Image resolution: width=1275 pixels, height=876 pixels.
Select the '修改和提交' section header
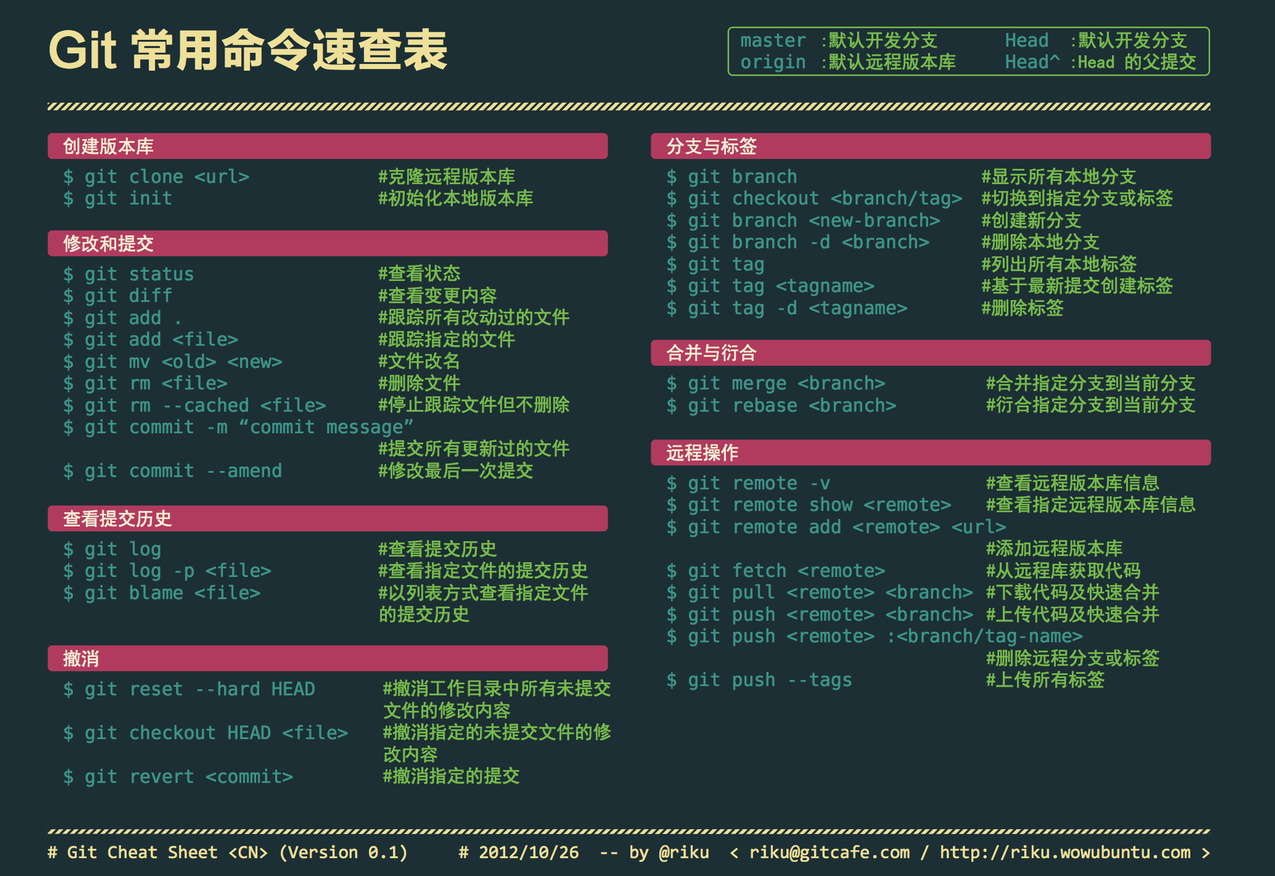(327, 244)
